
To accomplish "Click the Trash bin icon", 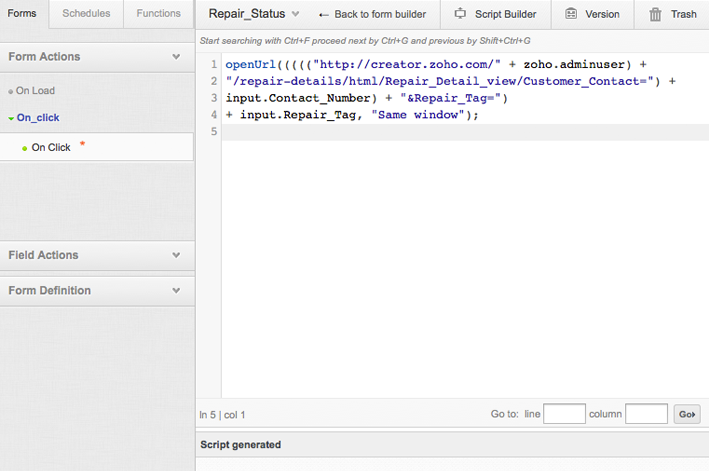I will click(x=655, y=15).
